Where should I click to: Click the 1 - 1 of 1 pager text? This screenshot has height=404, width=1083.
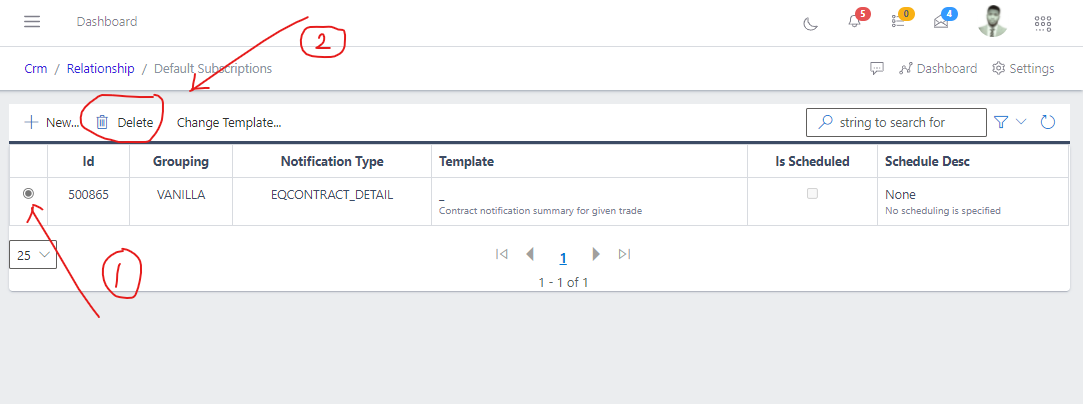click(563, 282)
